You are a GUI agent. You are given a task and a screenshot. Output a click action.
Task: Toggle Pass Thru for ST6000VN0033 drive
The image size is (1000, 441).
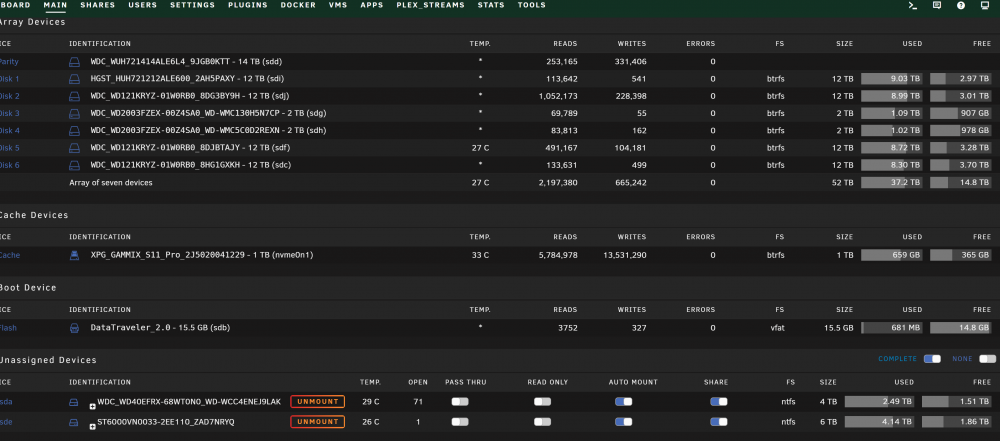tap(460, 422)
